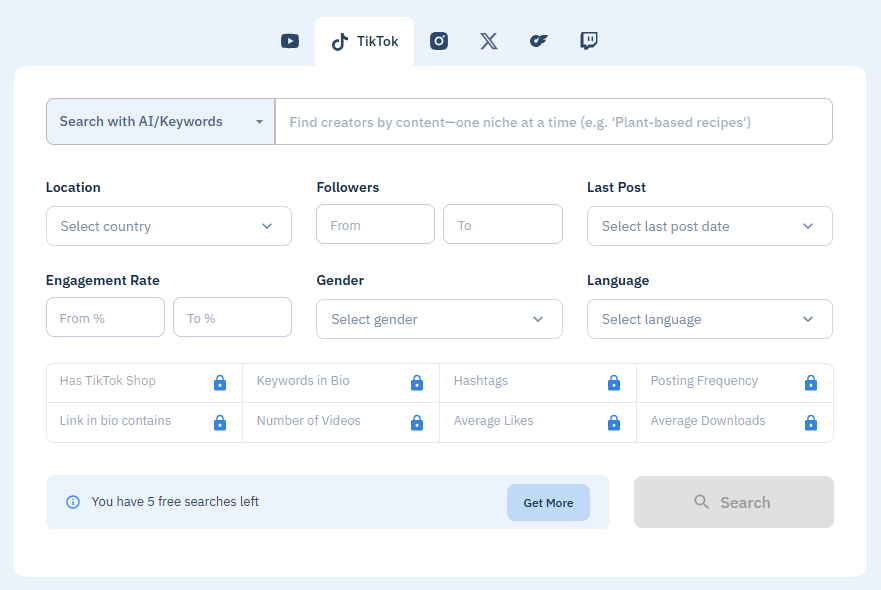Click the lock icon beside Has TikTok Shop
This screenshot has height=590, width=881.
click(220, 383)
